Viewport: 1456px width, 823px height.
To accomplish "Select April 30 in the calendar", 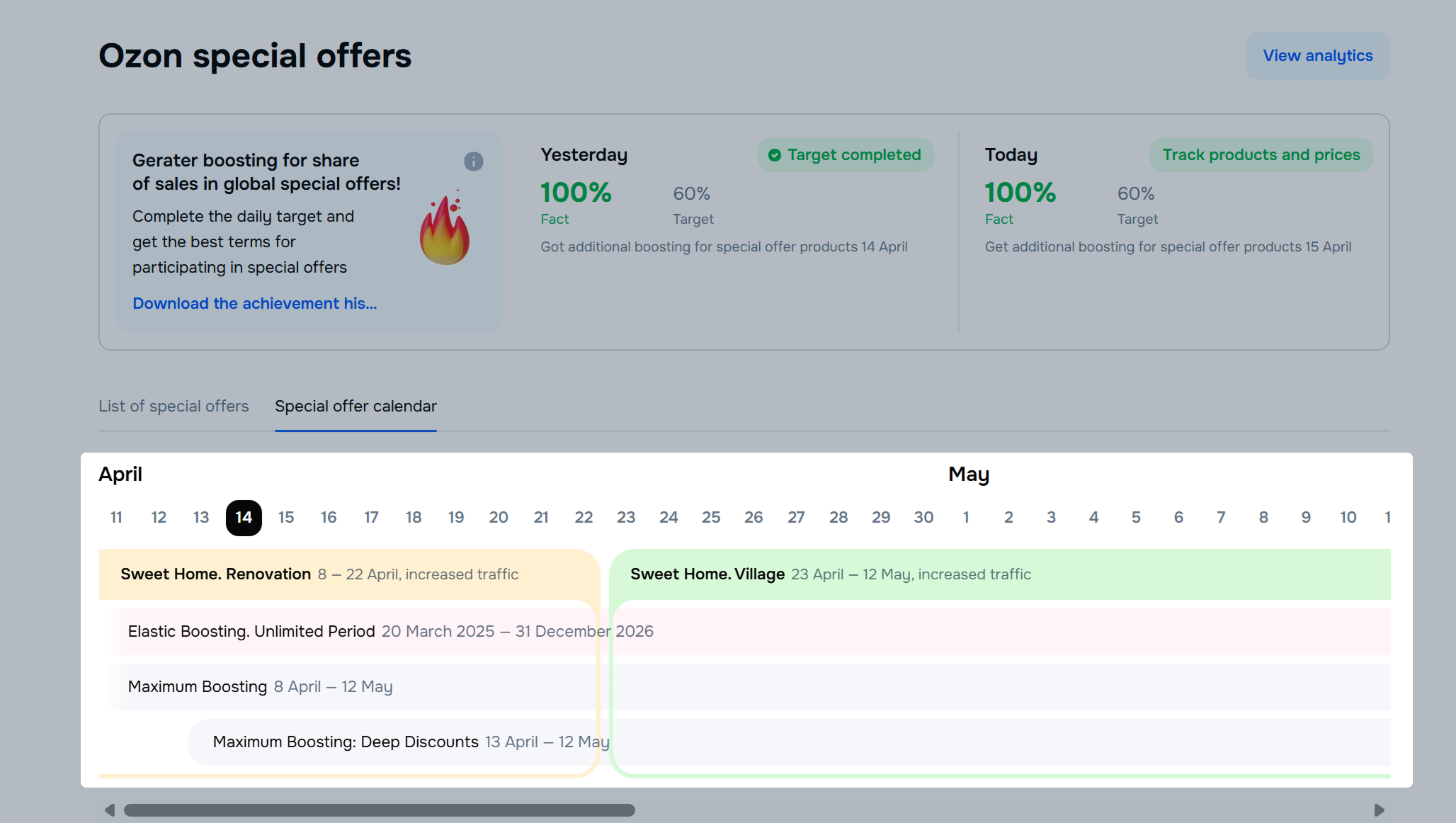I will tap(923, 518).
